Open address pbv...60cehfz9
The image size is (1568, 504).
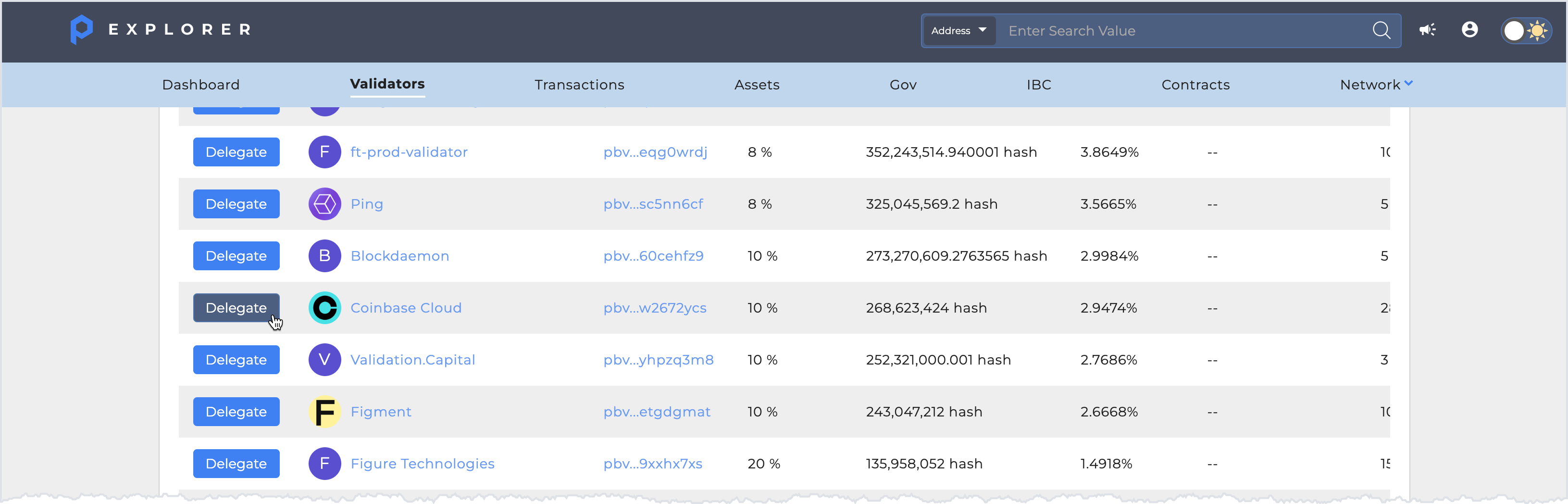pyautogui.click(x=653, y=256)
